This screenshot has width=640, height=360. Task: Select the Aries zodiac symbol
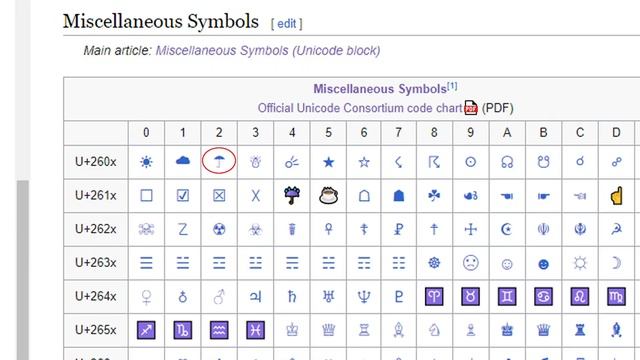click(x=434, y=296)
